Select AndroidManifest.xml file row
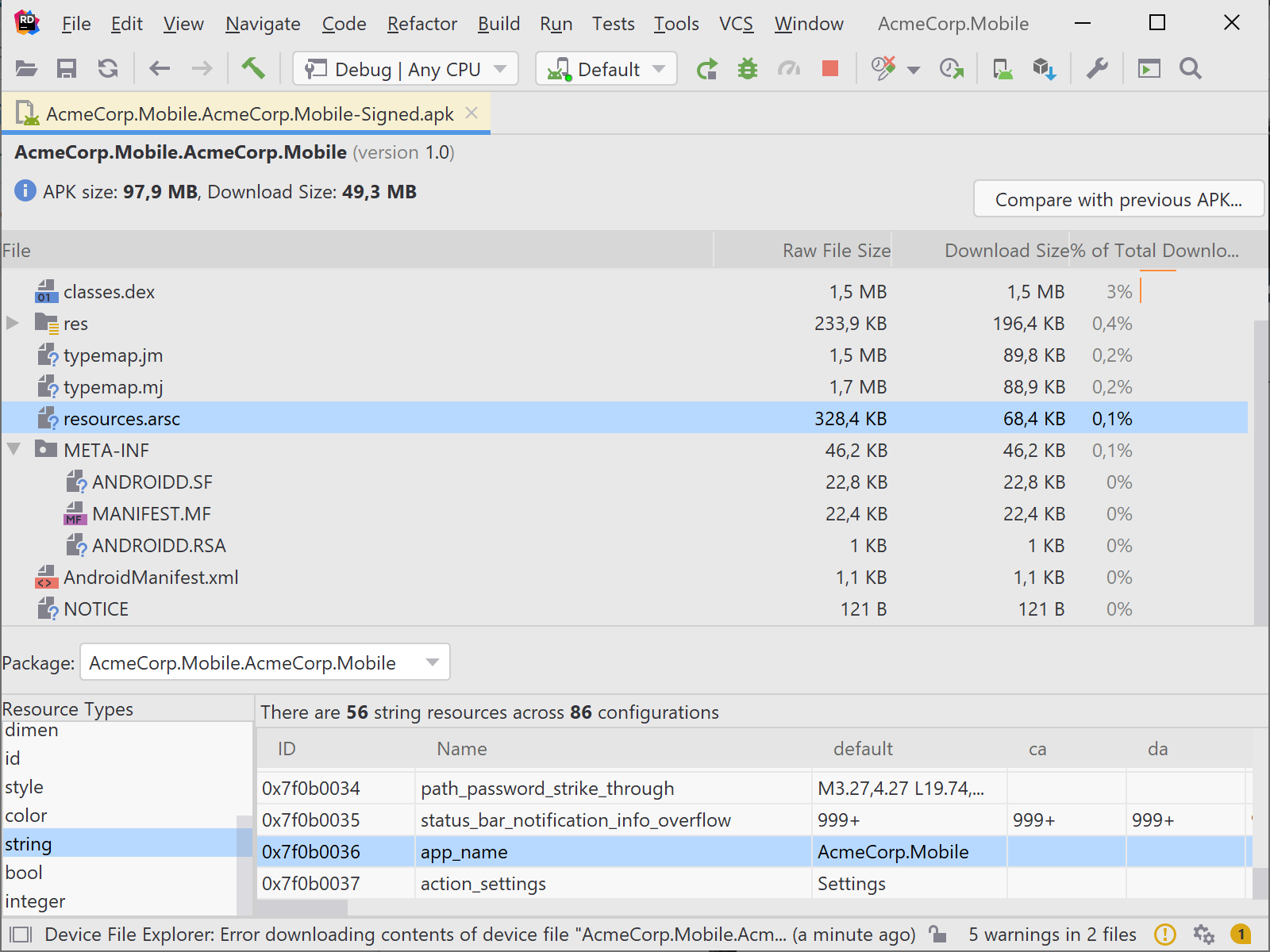Viewport: 1270px width, 952px height. click(625, 577)
